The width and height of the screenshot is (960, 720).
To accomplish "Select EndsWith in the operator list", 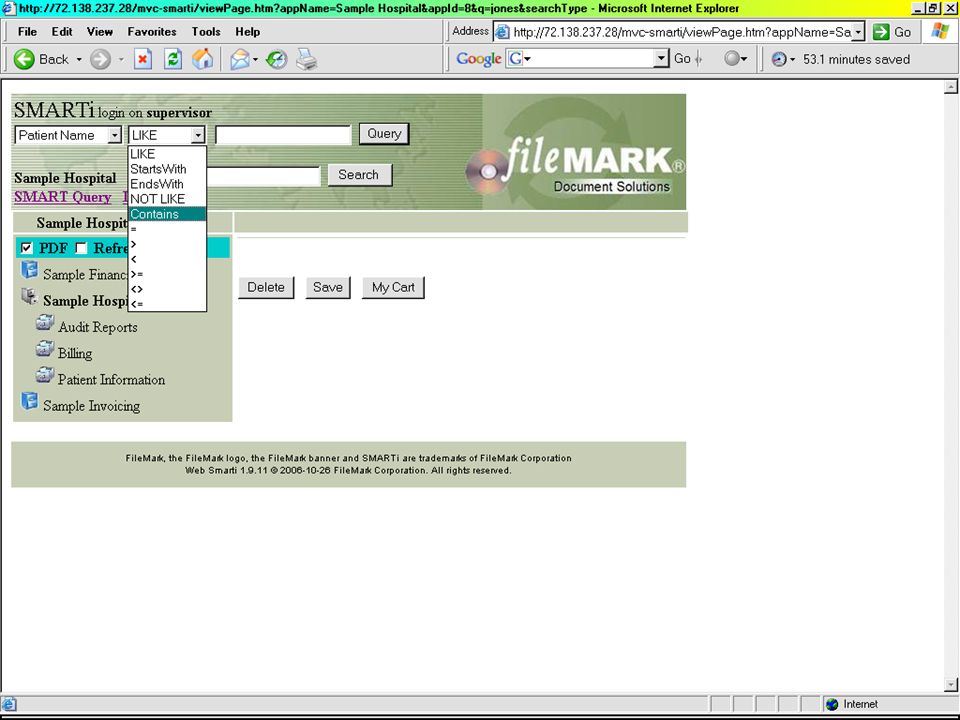I will (167, 184).
